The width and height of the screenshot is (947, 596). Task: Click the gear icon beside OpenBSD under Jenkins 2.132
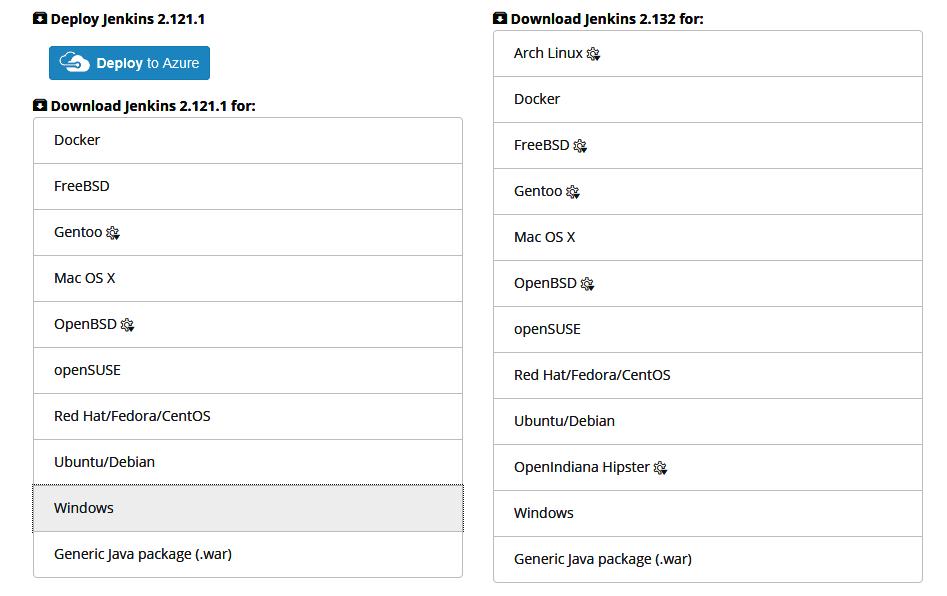click(x=587, y=284)
